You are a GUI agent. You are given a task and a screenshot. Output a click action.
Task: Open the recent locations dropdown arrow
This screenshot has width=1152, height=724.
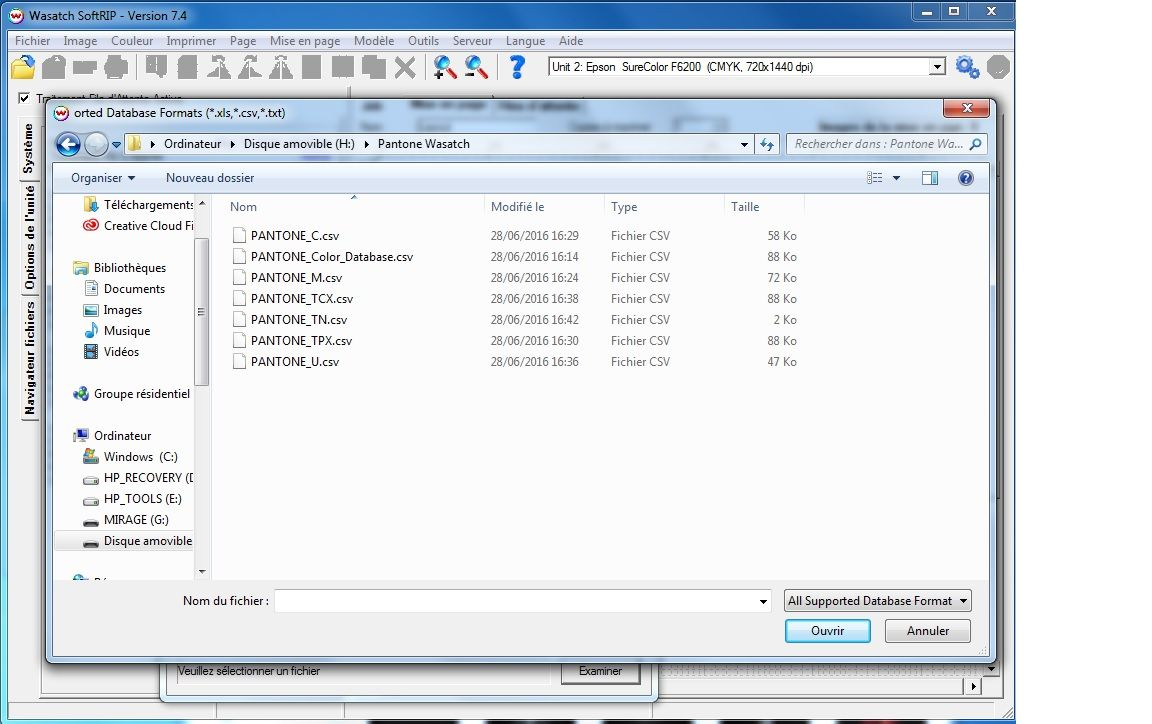[116, 145]
